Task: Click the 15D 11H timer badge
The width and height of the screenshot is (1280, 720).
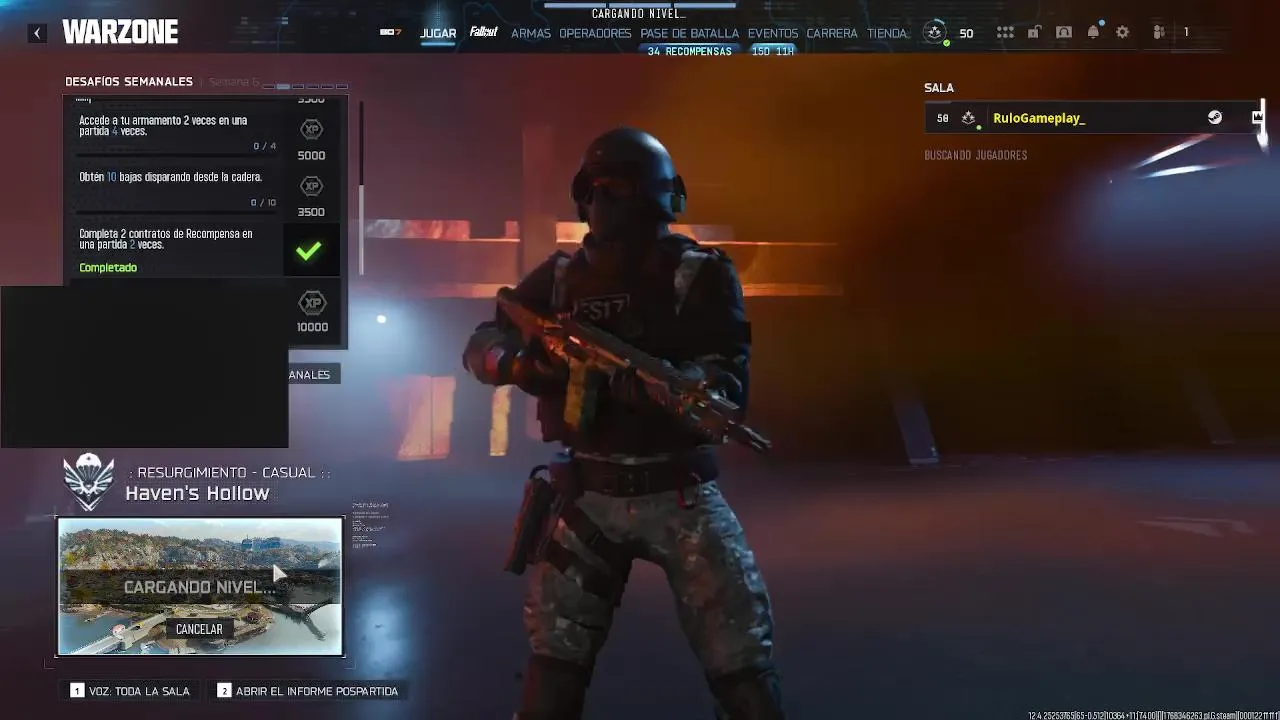Action: (772, 51)
